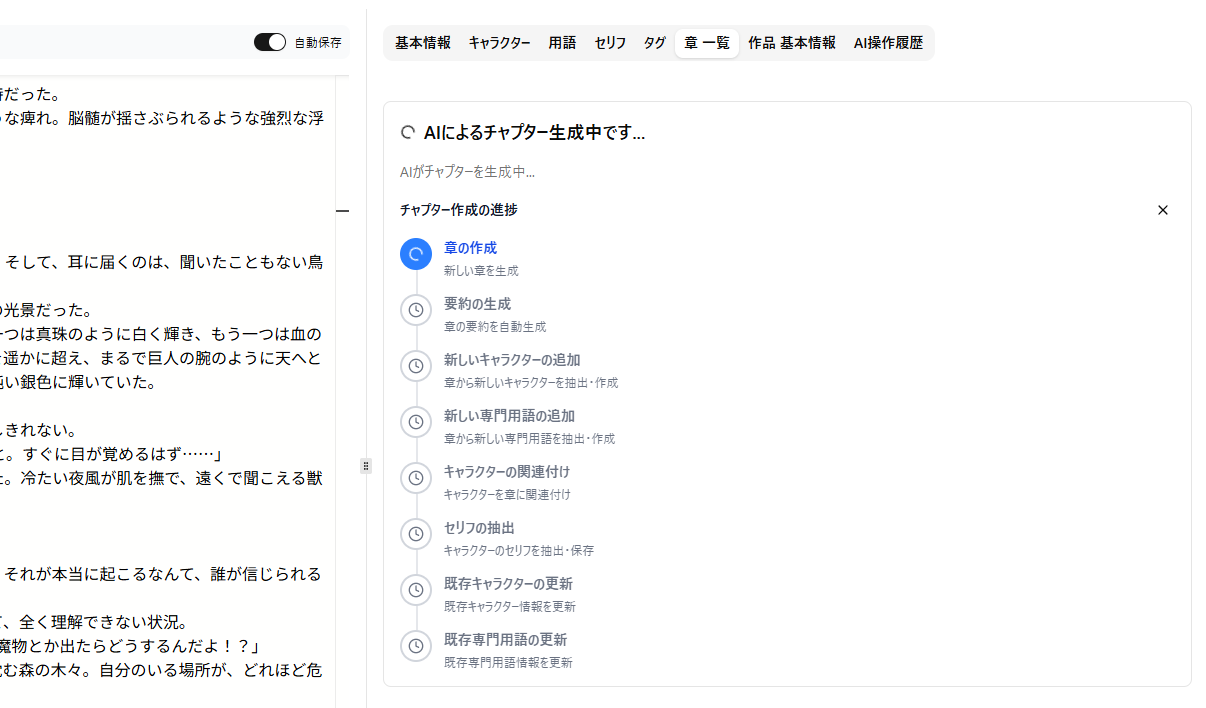Toggle the 自動保存 auto-save switch
Viewport: 1206px width, 708px height.
(270, 42)
